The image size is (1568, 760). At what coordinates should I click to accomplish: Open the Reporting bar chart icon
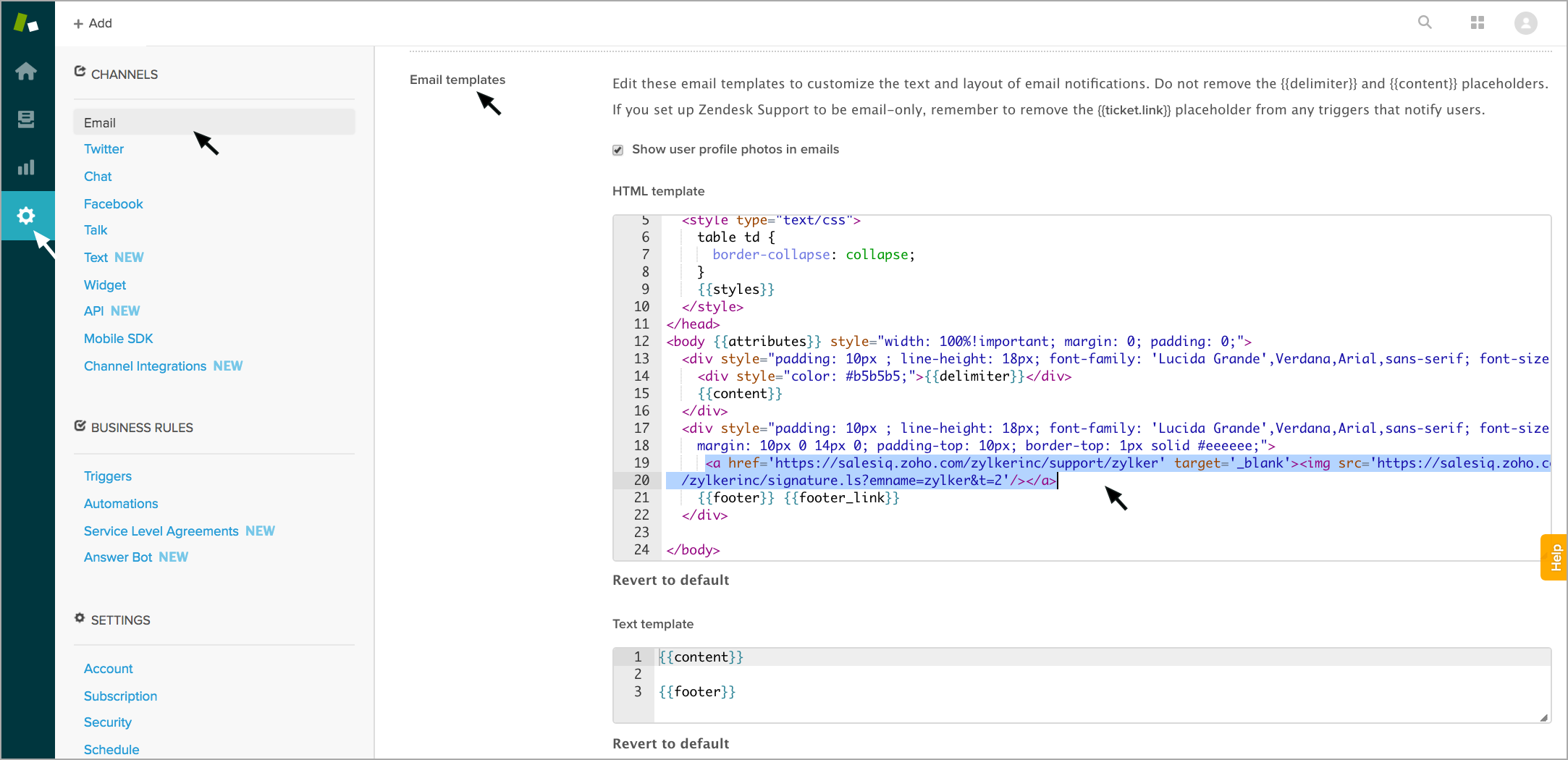26,168
